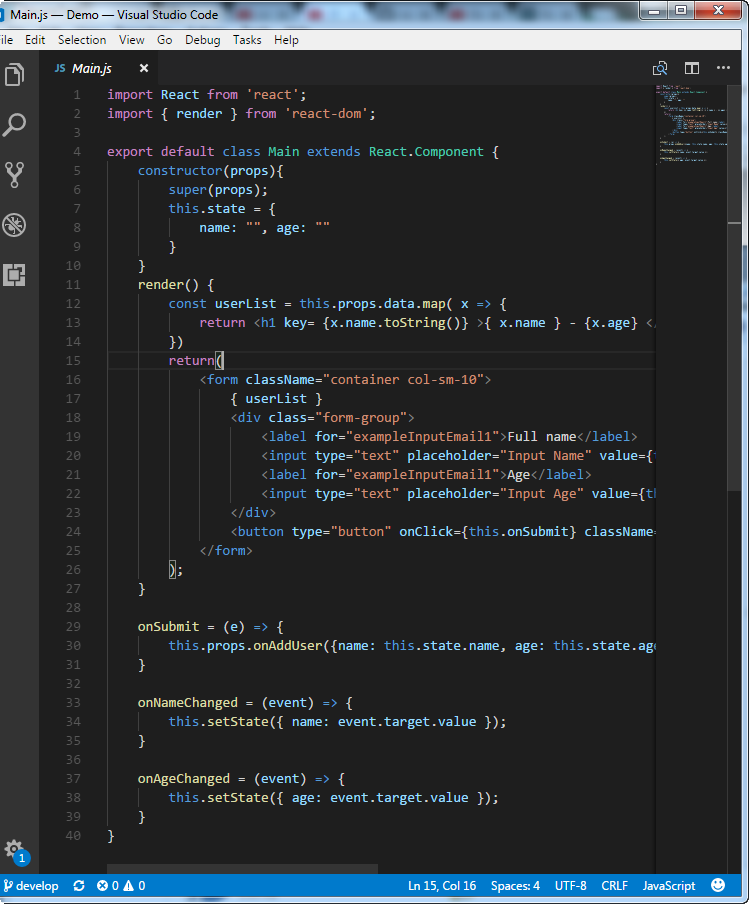This screenshot has width=749, height=904.
Task: Click the develop branch in status bar
Action: pyautogui.click(x=31, y=886)
